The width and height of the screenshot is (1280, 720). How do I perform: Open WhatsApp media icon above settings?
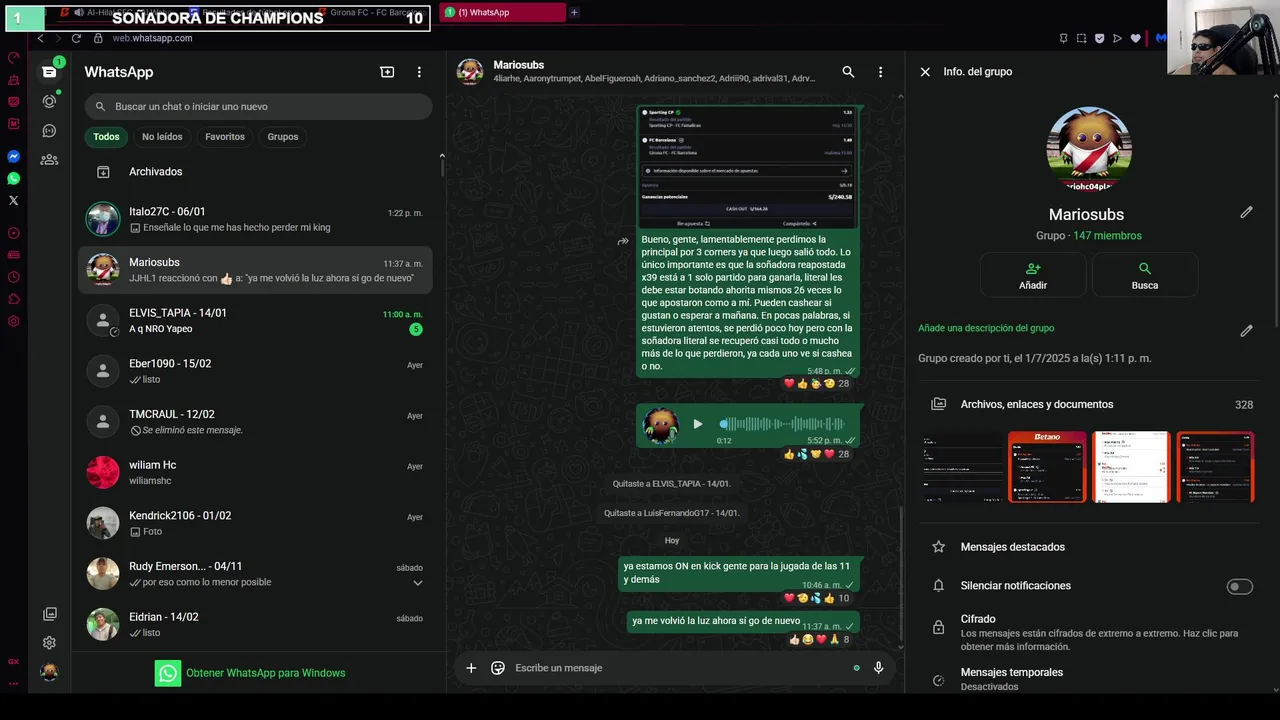point(49,614)
